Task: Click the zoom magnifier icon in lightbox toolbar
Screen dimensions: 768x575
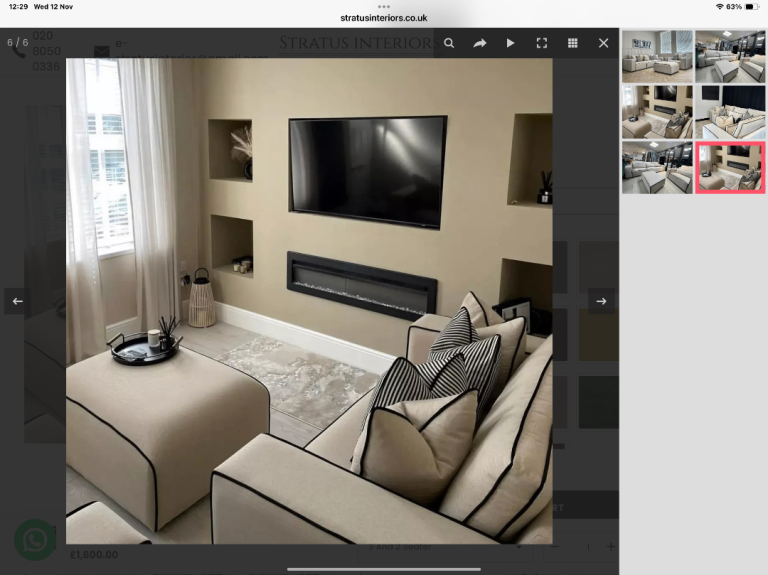Action: pyautogui.click(x=449, y=43)
